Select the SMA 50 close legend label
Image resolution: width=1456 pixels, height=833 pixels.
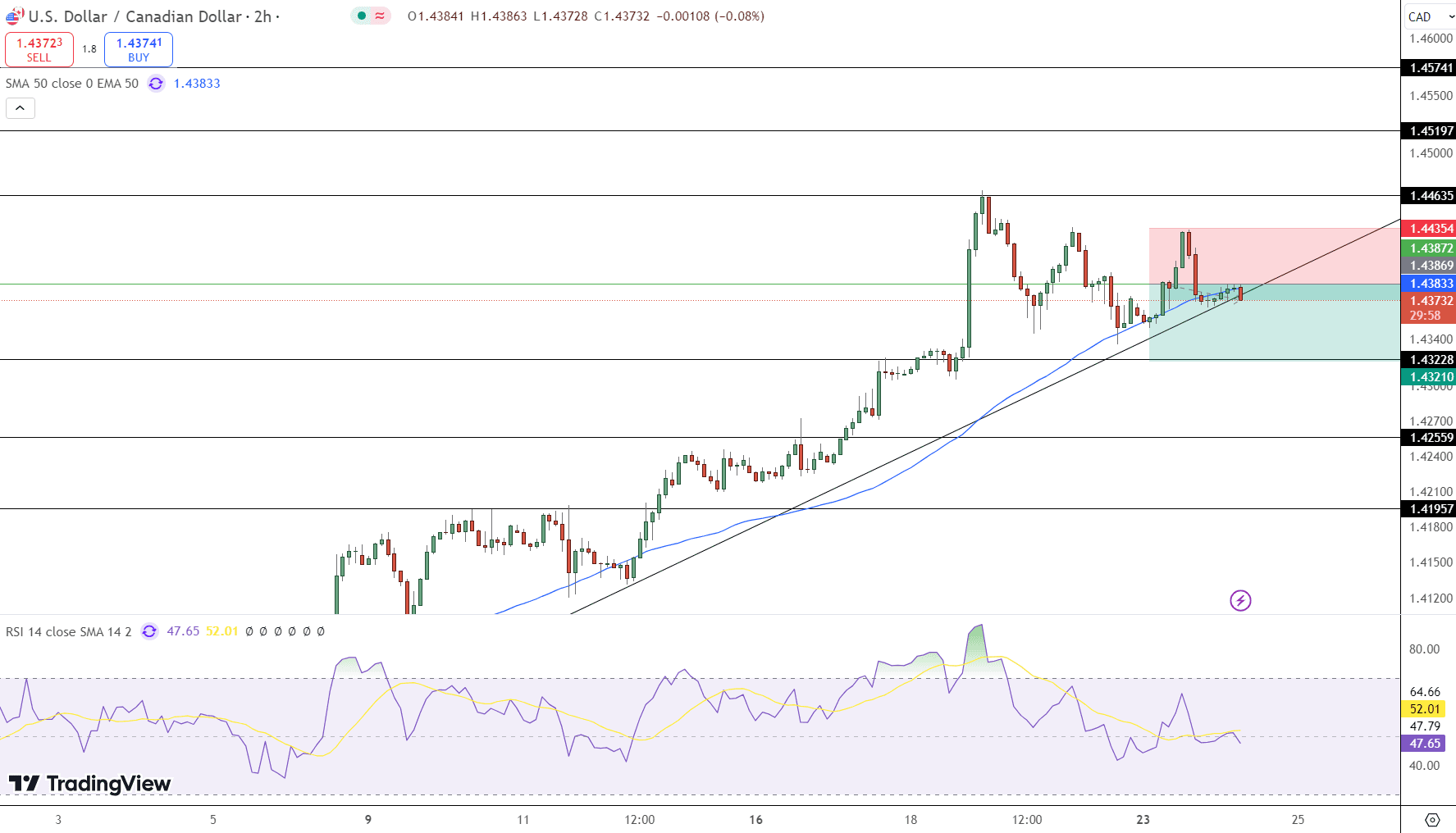coord(72,84)
